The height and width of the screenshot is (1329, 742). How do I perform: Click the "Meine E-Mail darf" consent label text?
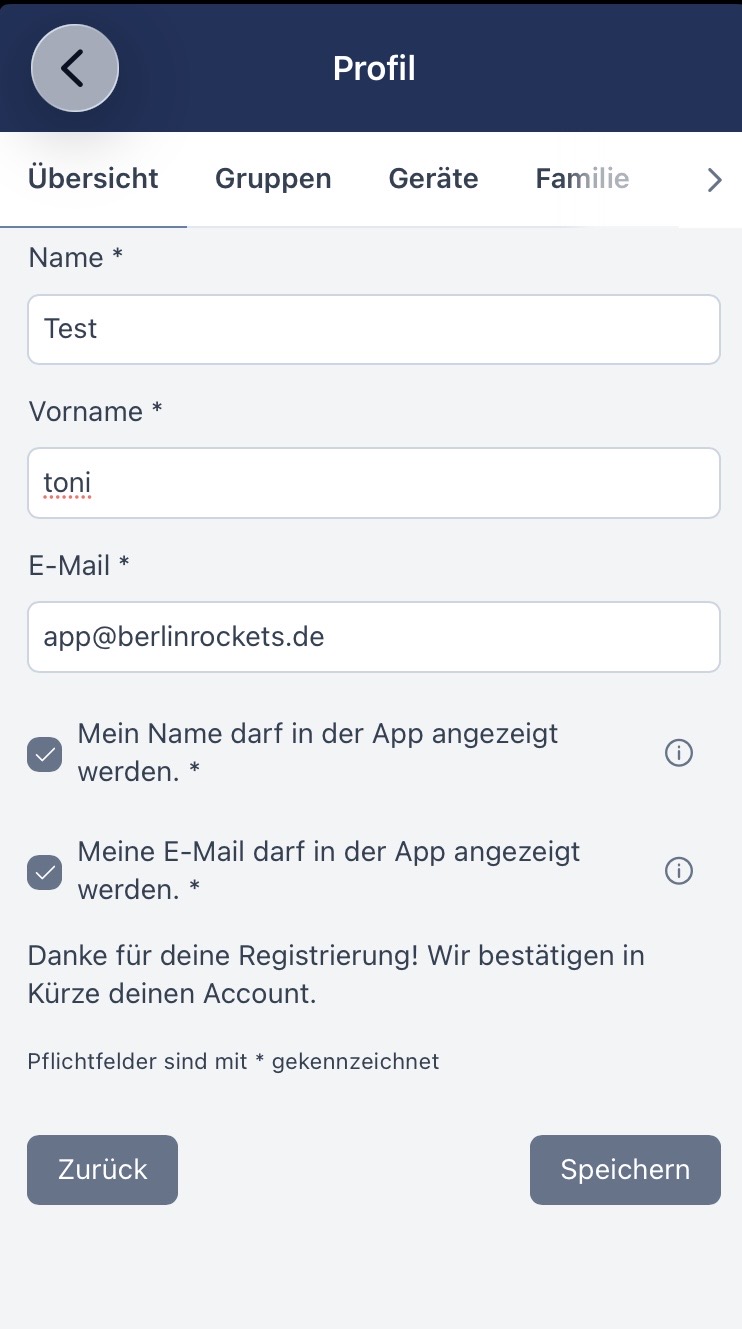tap(329, 870)
